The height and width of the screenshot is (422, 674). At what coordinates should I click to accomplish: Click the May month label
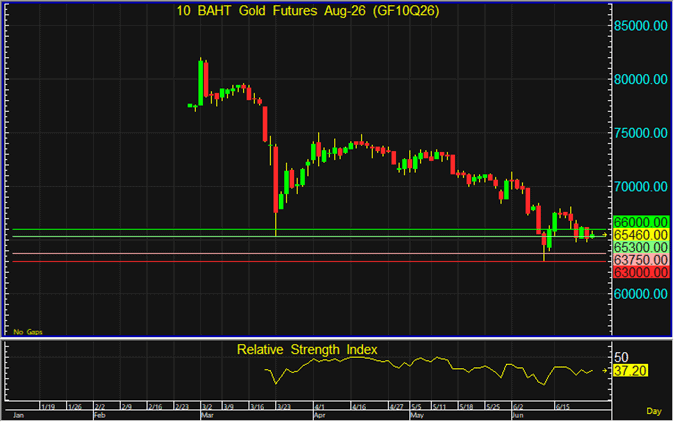coord(417,415)
